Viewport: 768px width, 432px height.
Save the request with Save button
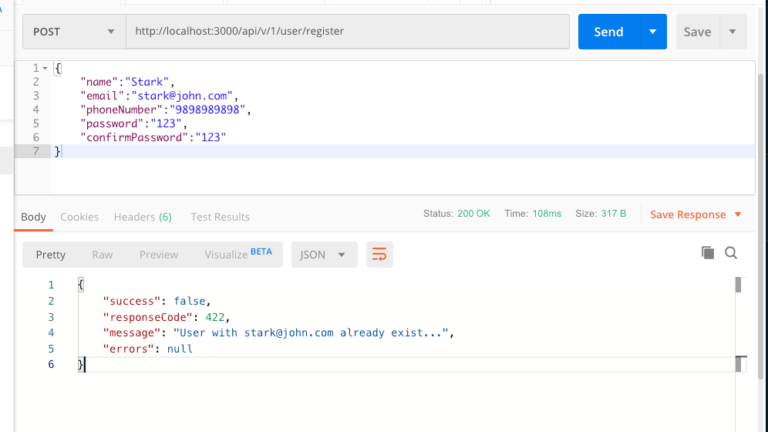(x=697, y=32)
